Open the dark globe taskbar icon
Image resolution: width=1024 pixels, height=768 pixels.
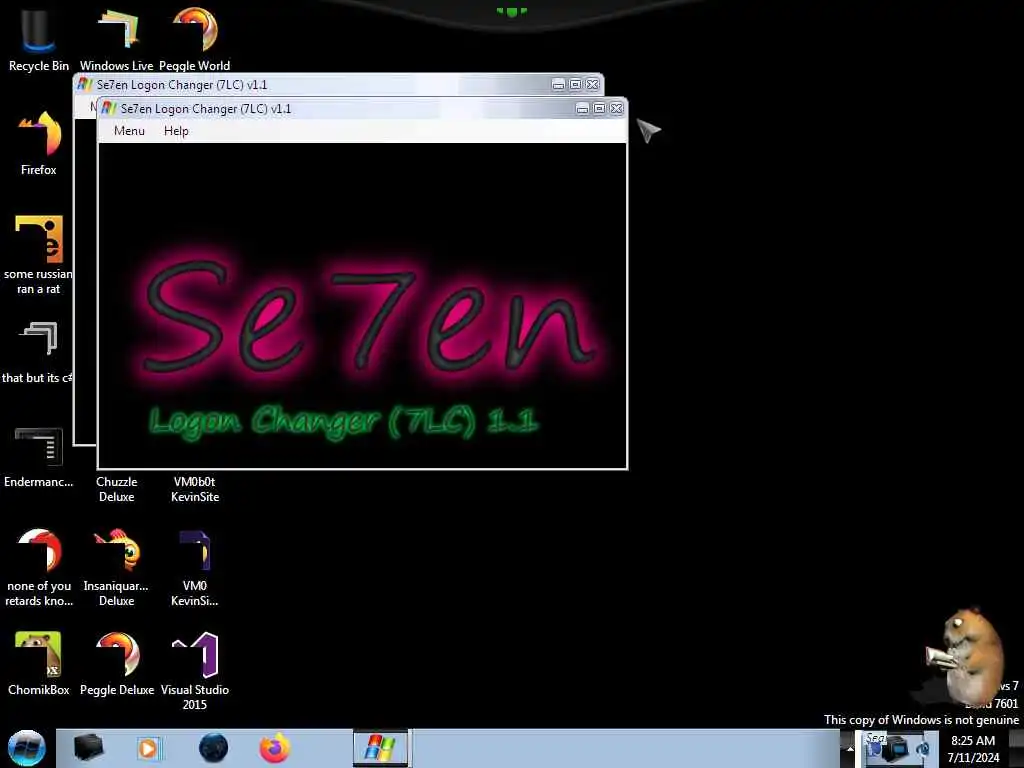pos(214,748)
